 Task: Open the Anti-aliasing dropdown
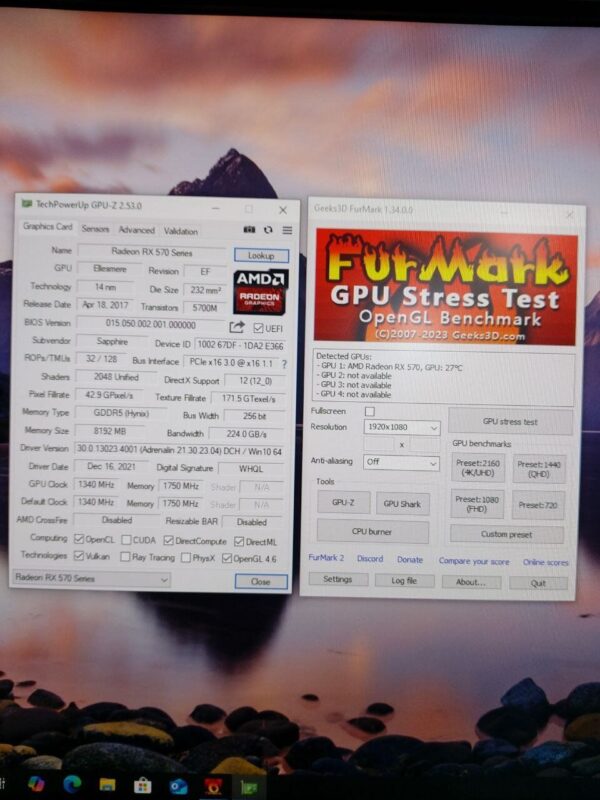click(x=401, y=463)
